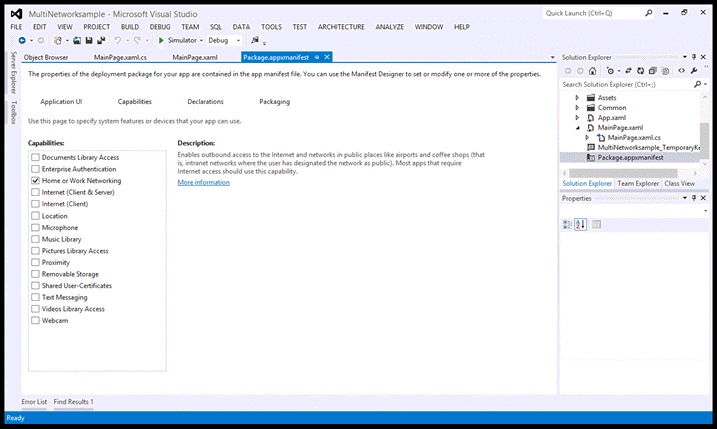Click the Save All toolbar icon
Viewport: 717px width, 429px height.
[x=101, y=41]
